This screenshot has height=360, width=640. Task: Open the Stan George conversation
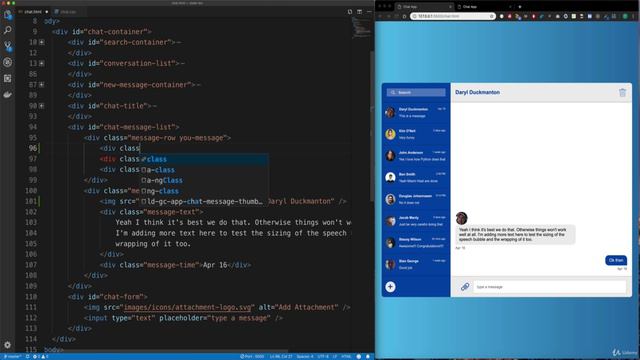tap(416, 264)
